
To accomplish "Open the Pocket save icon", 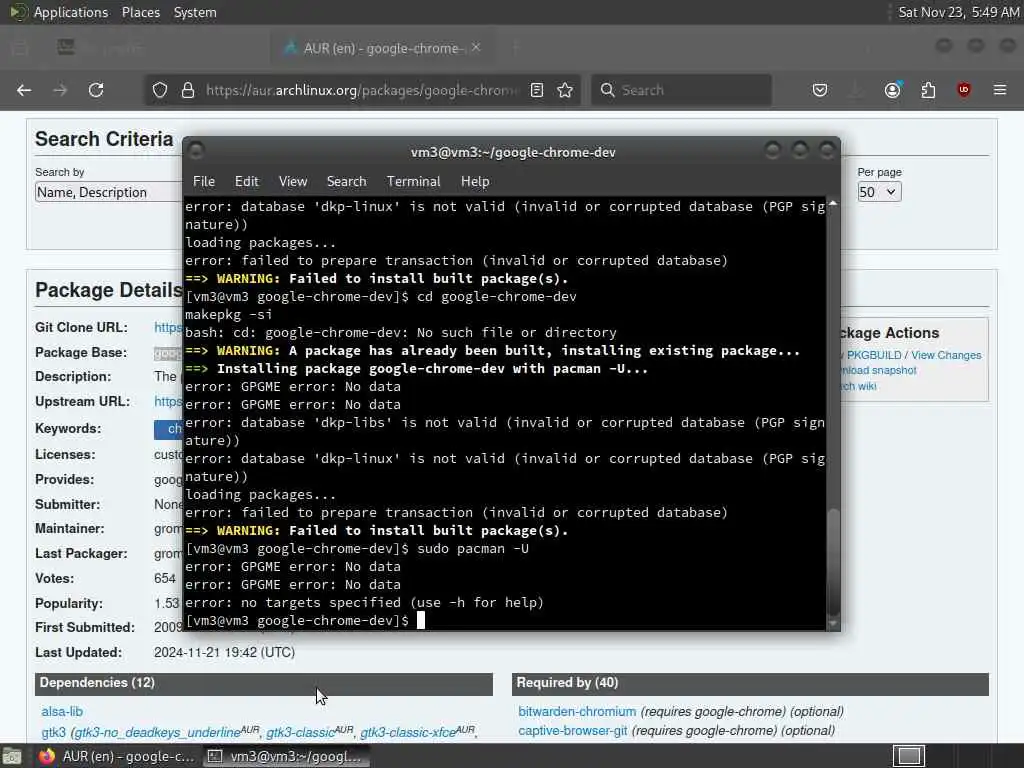I will (x=820, y=90).
